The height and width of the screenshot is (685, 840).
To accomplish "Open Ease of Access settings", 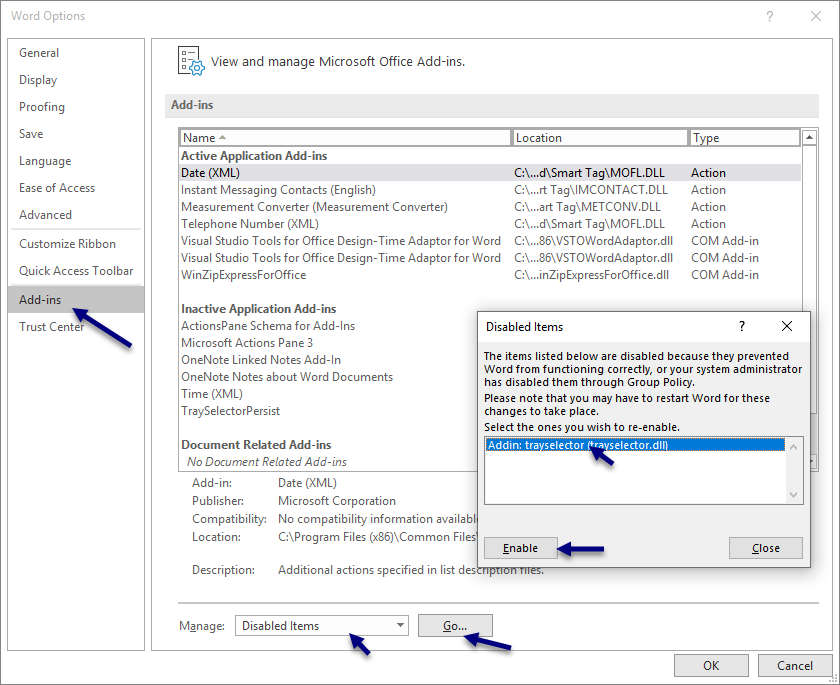I will click(57, 187).
